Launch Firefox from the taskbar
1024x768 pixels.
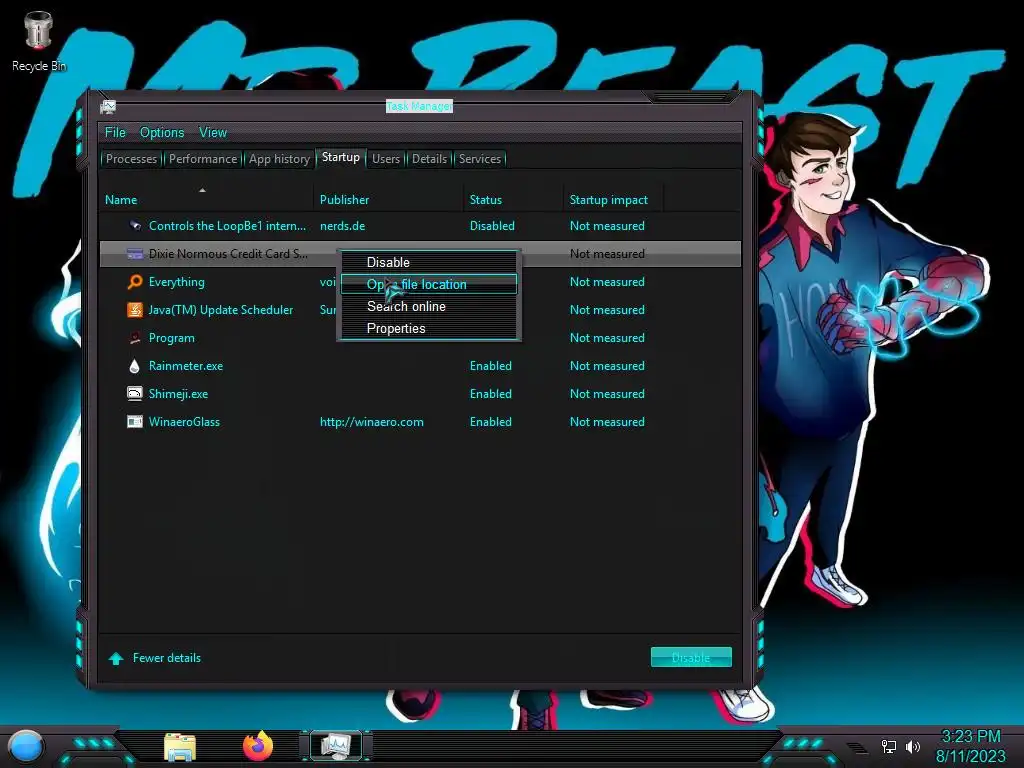click(x=258, y=746)
